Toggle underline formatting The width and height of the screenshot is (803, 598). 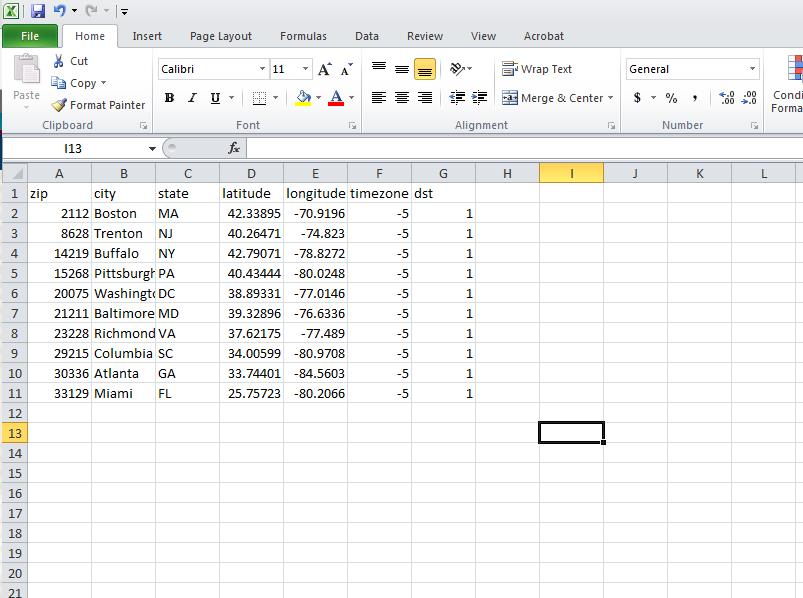(x=214, y=97)
